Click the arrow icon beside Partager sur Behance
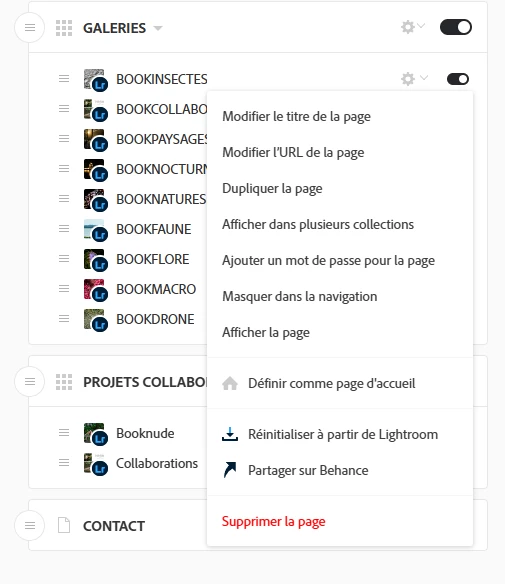The image size is (505, 584). tap(230, 470)
